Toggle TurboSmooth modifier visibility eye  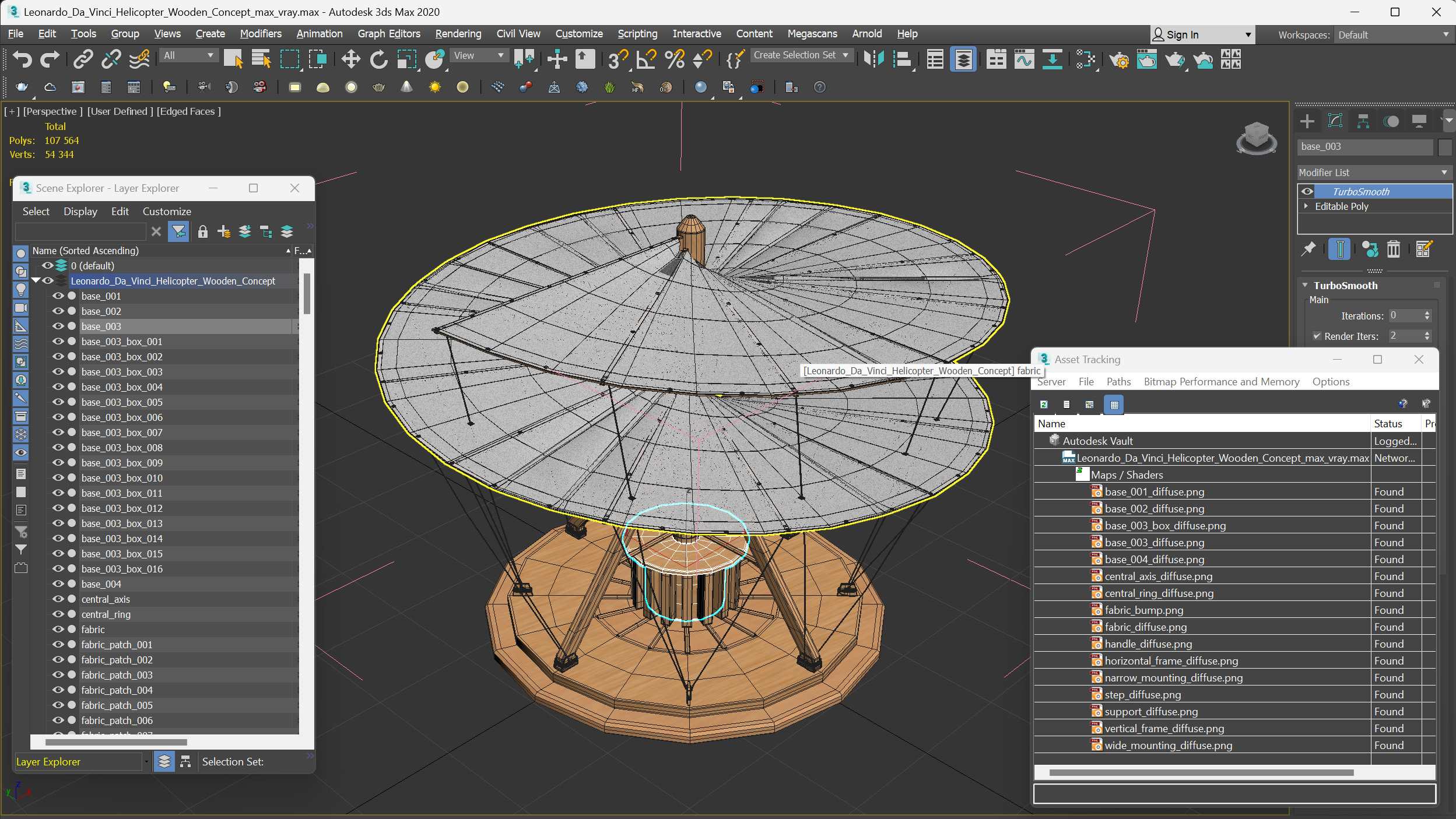pos(1307,191)
